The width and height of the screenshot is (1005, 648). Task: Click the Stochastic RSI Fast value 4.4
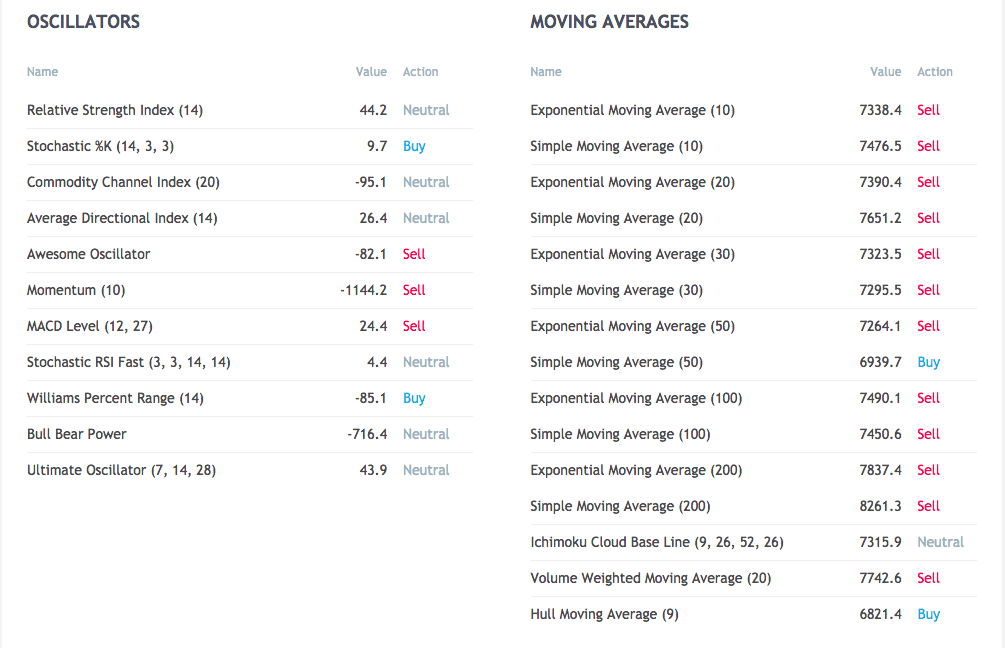tap(377, 362)
